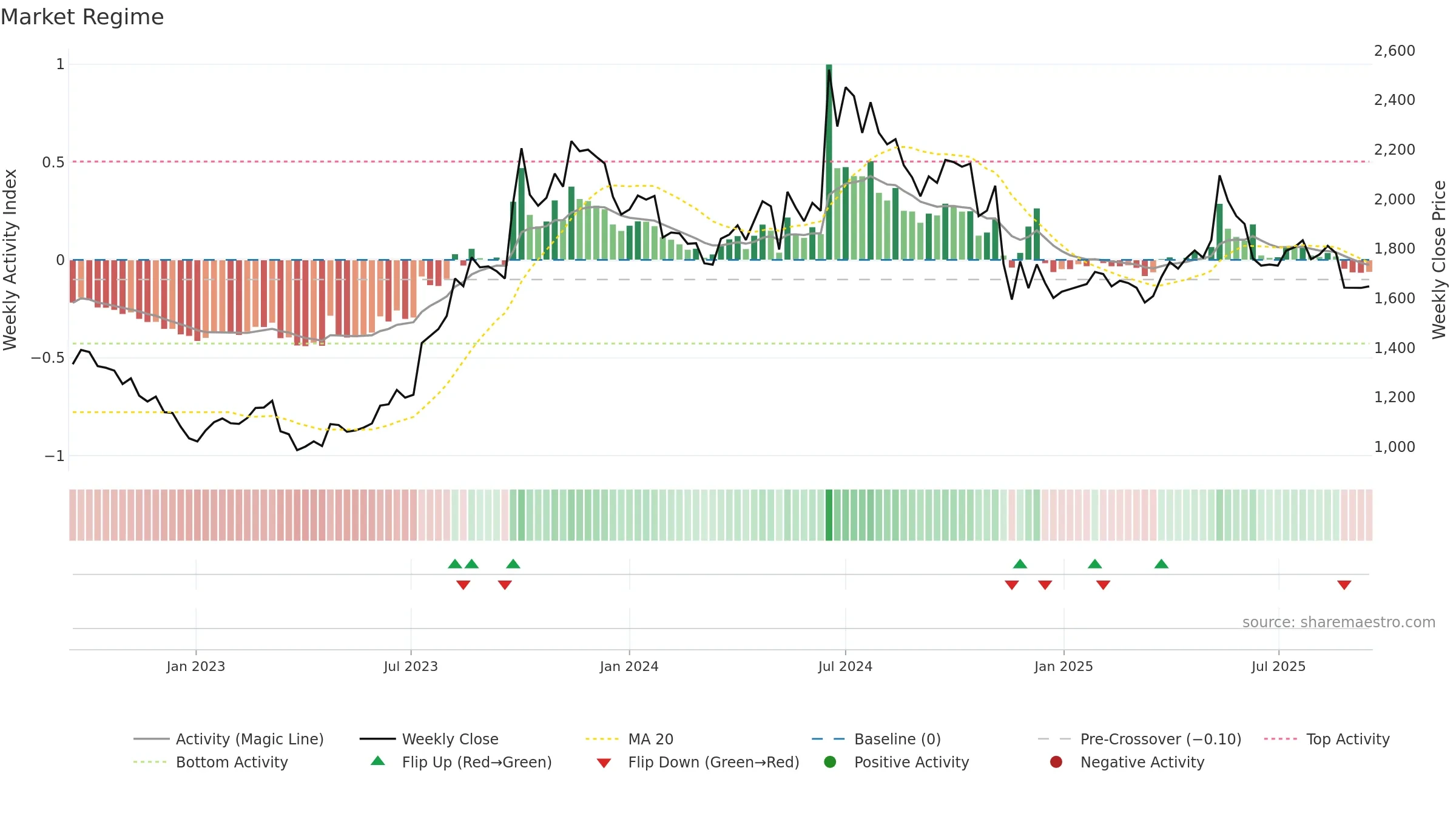Click the Positive Activity legend entry
The height and width of the screenshot is (819, 1456).
pos(896,762)
